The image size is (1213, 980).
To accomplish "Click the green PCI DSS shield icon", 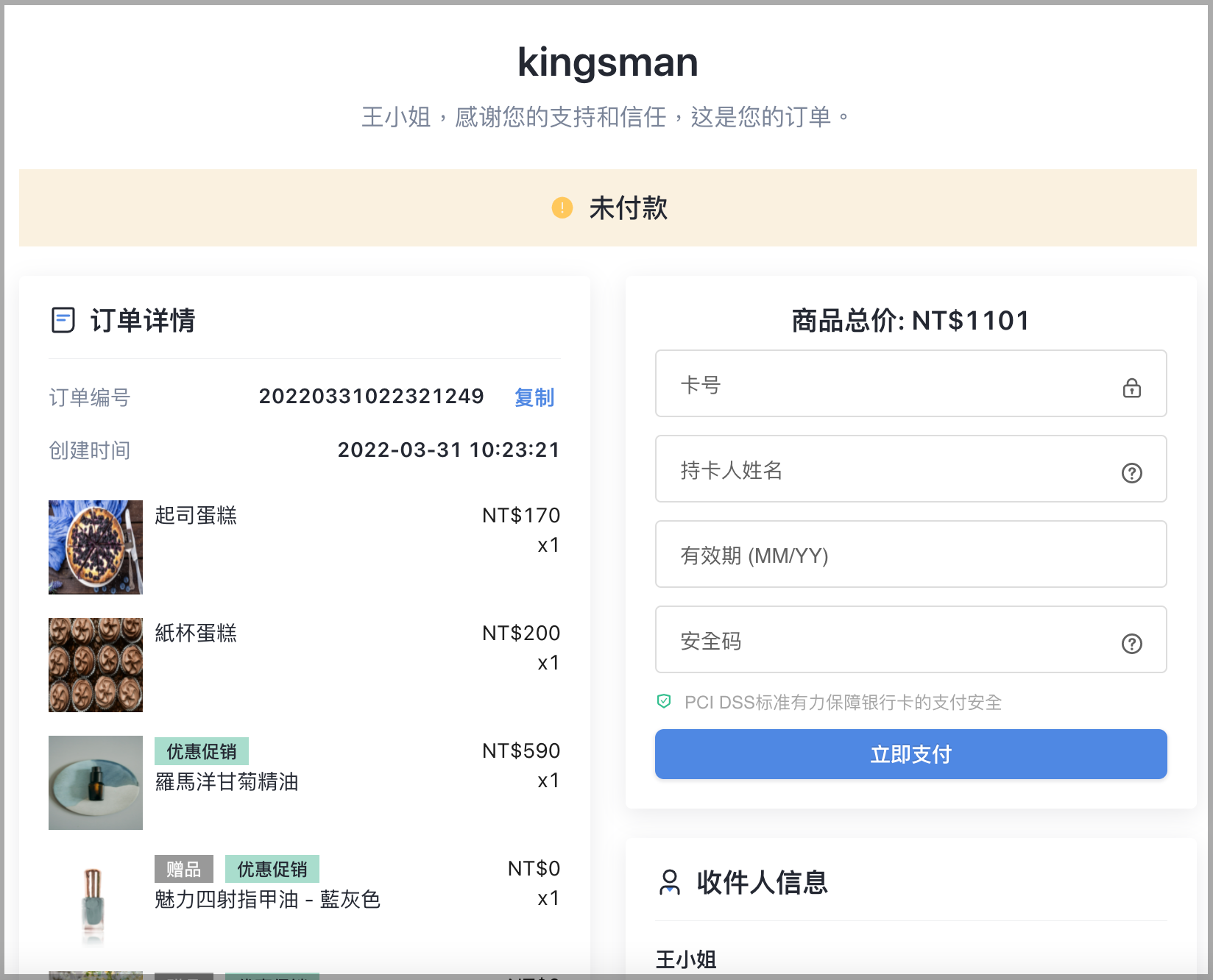I will 664,701.
